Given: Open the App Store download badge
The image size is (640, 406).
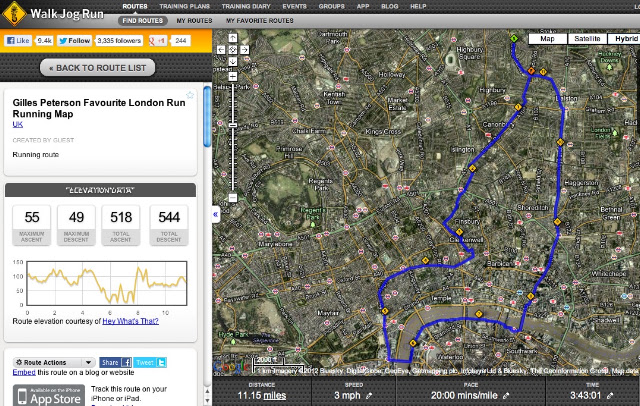Looking at the screenshot, I should [x=49, y=395].
